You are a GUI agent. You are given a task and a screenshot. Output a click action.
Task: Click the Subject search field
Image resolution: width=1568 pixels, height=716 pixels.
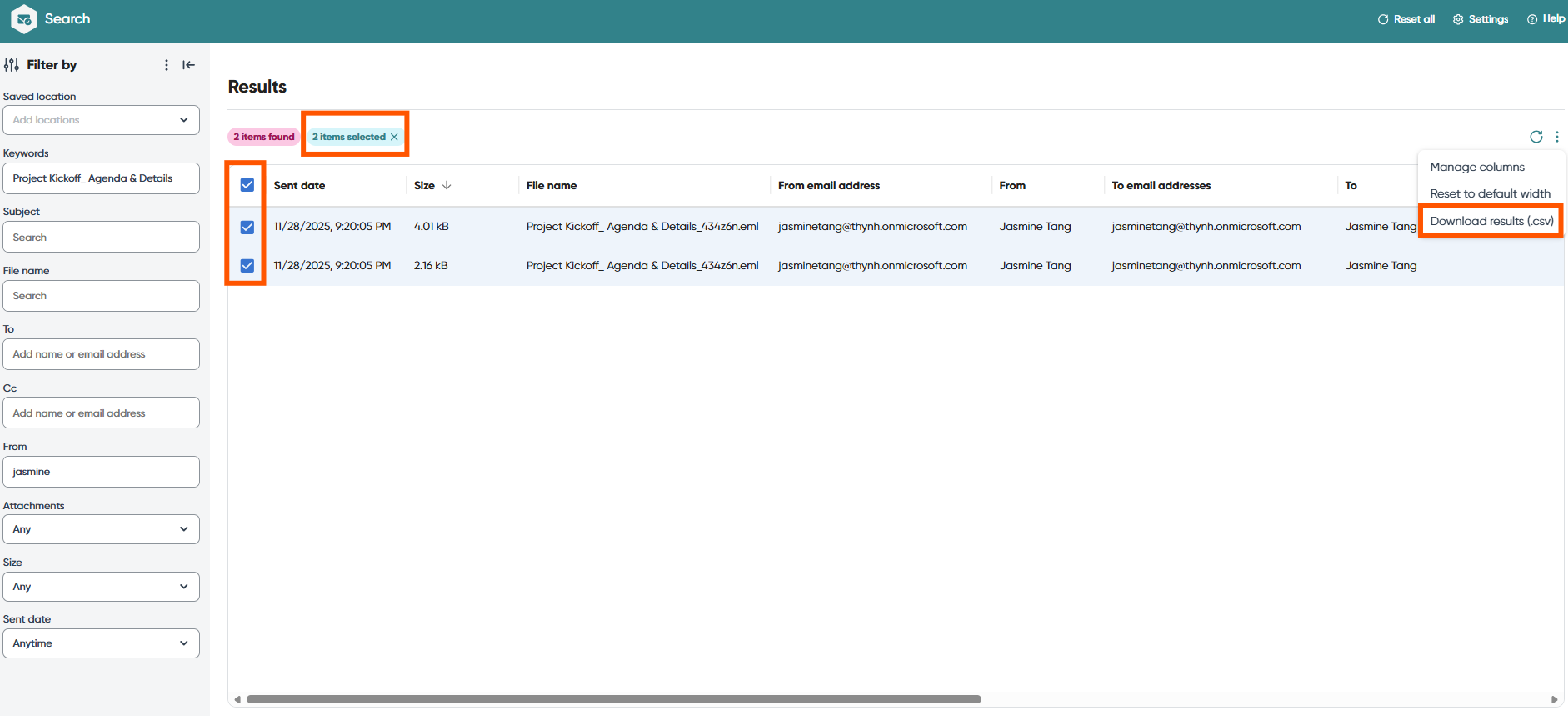[x=101, y=238]
